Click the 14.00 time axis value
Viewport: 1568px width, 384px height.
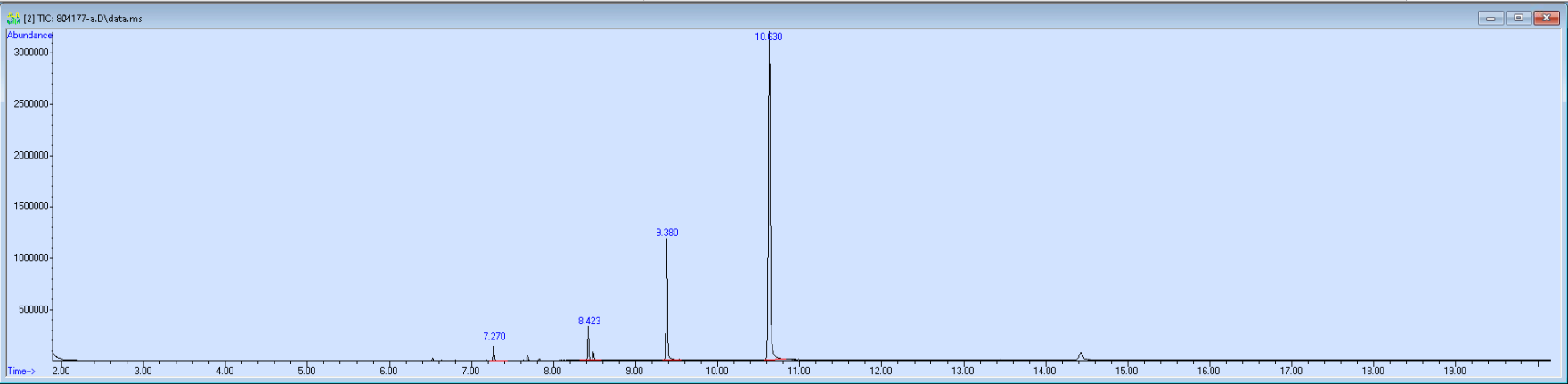1045,372
